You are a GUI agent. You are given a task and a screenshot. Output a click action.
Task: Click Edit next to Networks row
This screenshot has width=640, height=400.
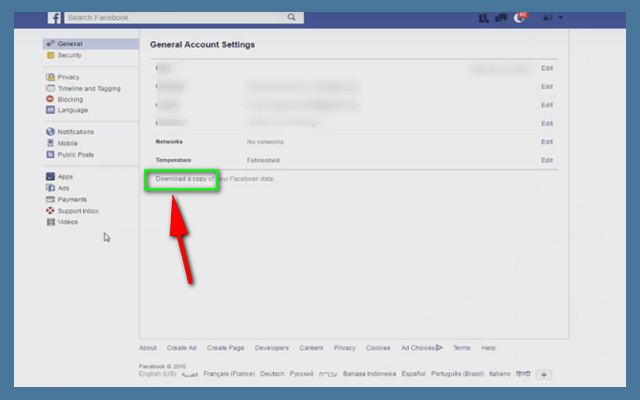[x=546, y=141]
